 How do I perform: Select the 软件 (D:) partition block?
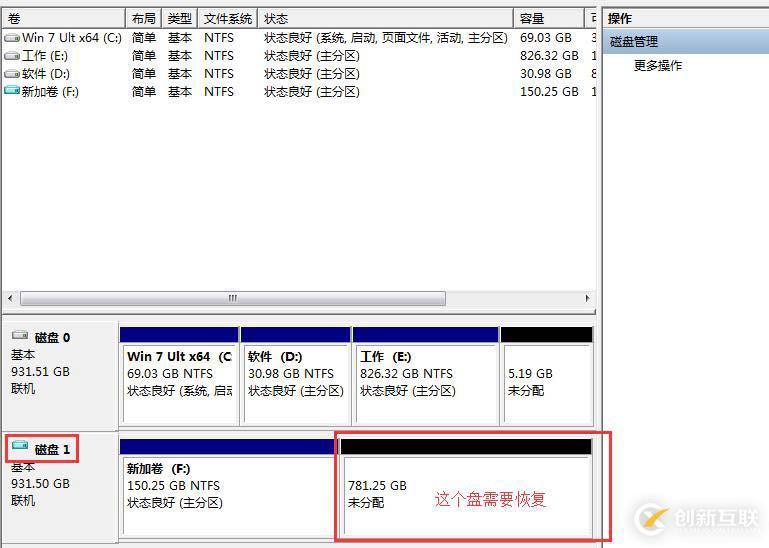(x=296, y=376)
